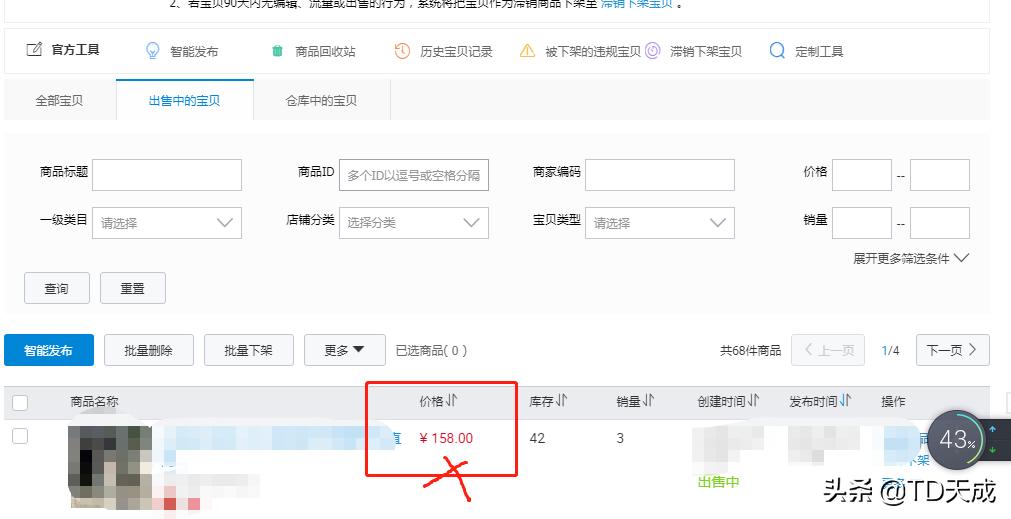Focus the 商品标题 input field

(167, 175)
